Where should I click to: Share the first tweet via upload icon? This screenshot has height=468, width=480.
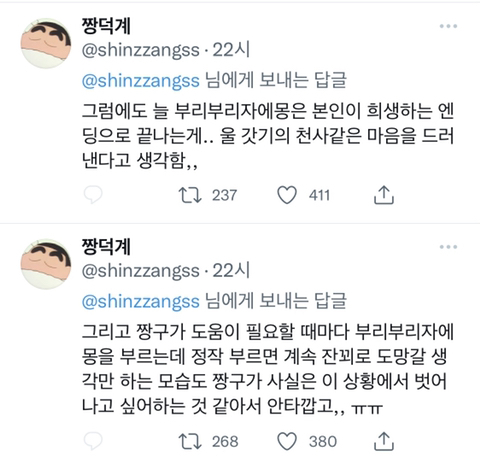[x=384, y=195]
